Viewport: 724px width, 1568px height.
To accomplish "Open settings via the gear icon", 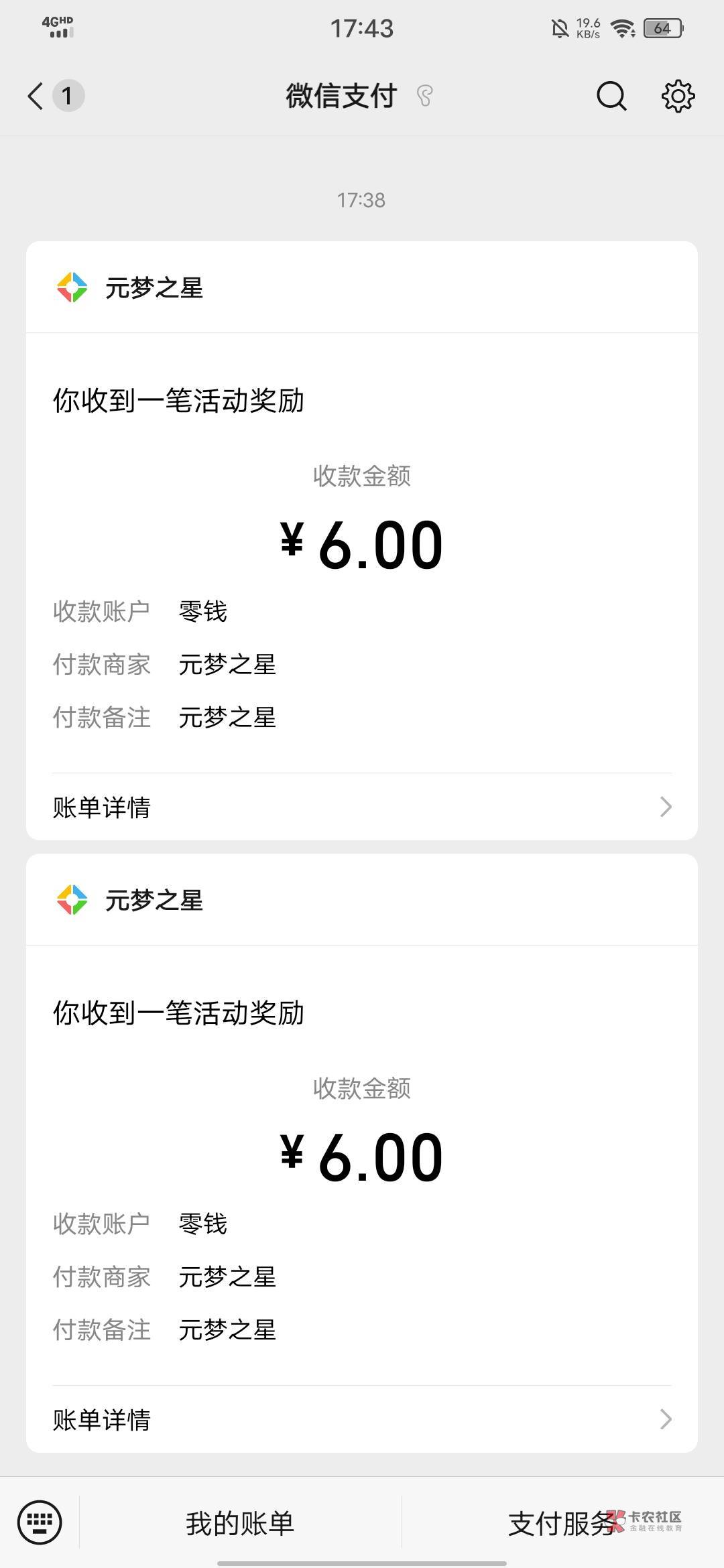I will pos(678,96).
